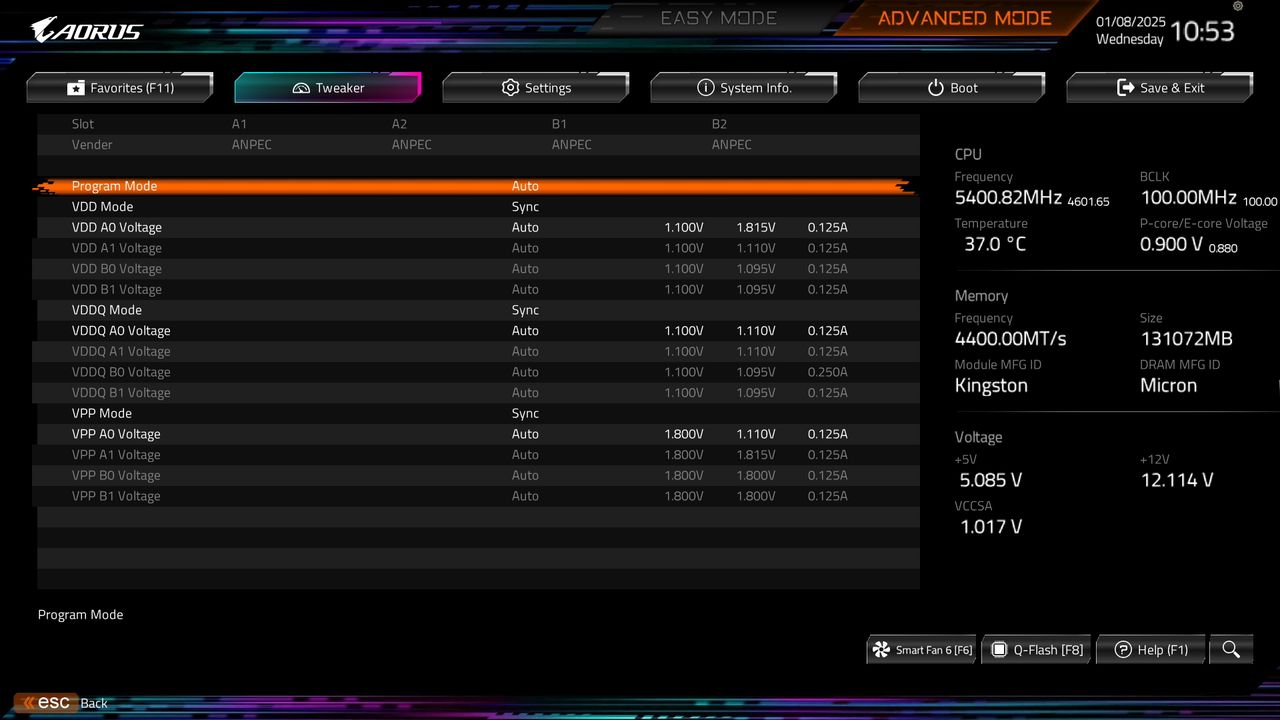Viewport: 1280px width, 720px height.
Task: Open Help (F1)
Action: (1151, 650)
